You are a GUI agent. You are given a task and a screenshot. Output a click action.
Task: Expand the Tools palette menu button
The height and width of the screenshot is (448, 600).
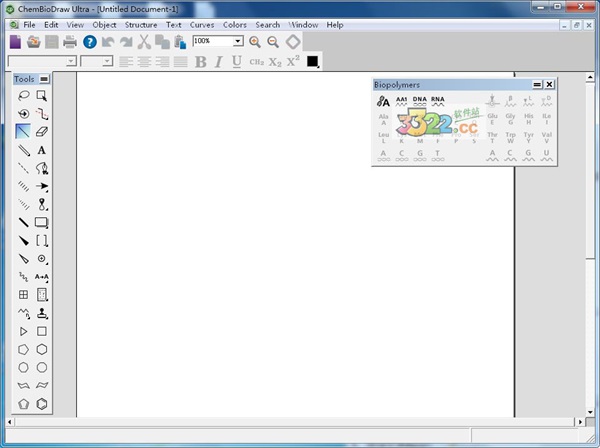click(44, 79)
